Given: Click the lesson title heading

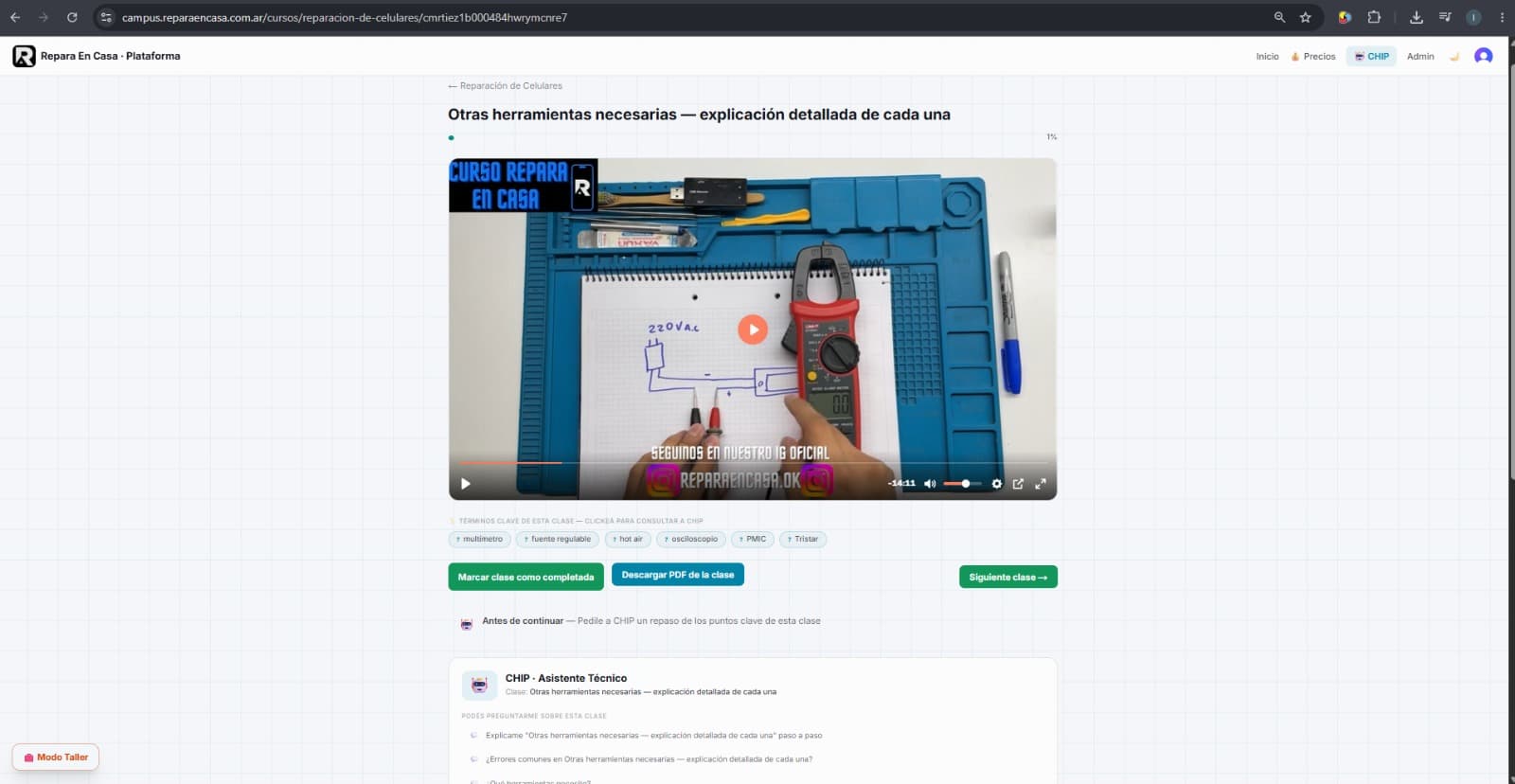Looking at the screenshot, I should pyautogui.click(x=699, y=115).
